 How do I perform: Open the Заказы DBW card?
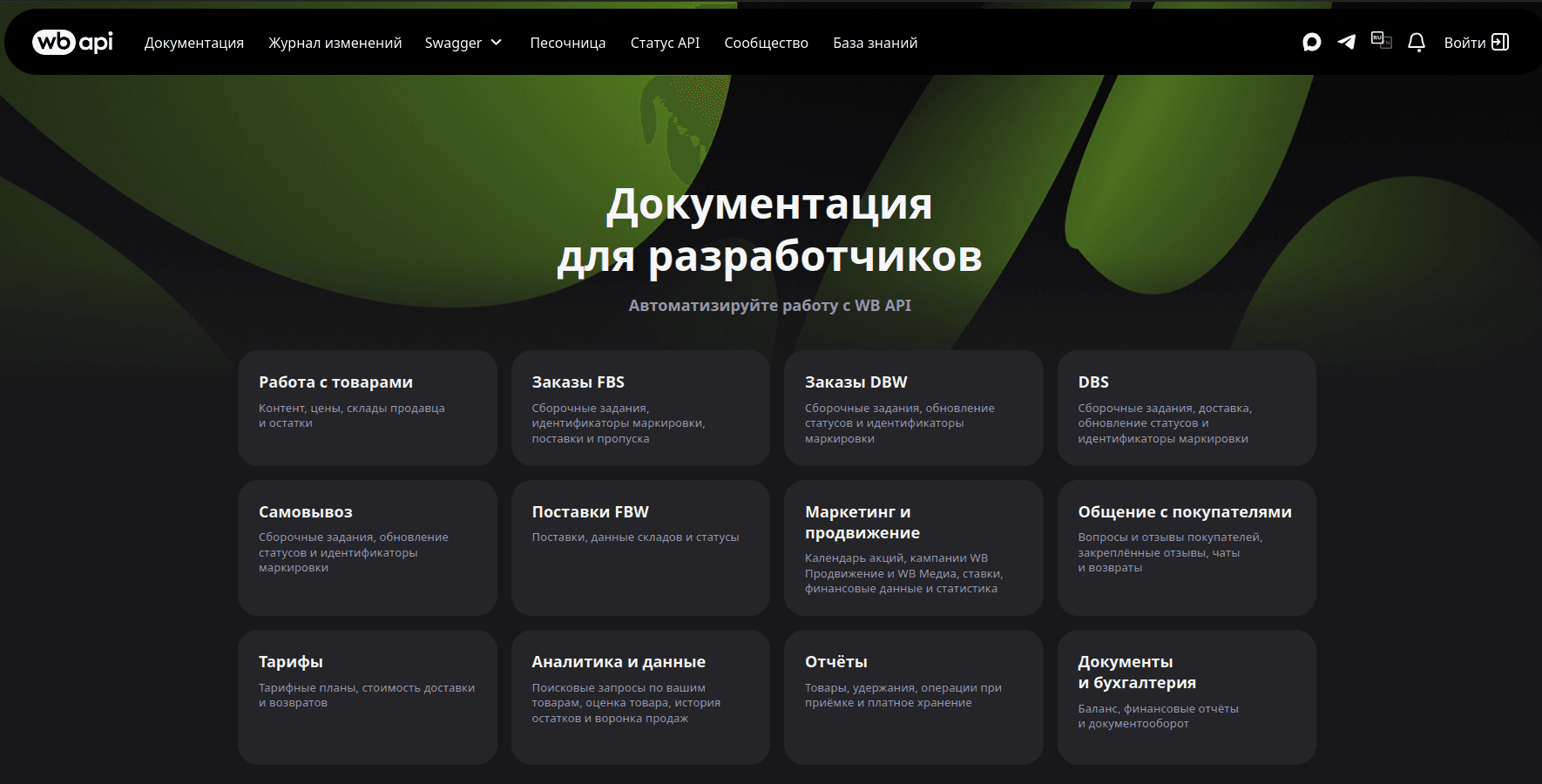tap(914, 408)
